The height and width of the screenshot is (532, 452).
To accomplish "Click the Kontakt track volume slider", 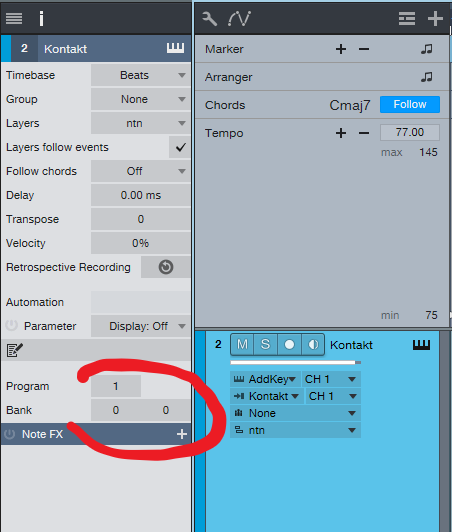I will [x=295, y=363].
